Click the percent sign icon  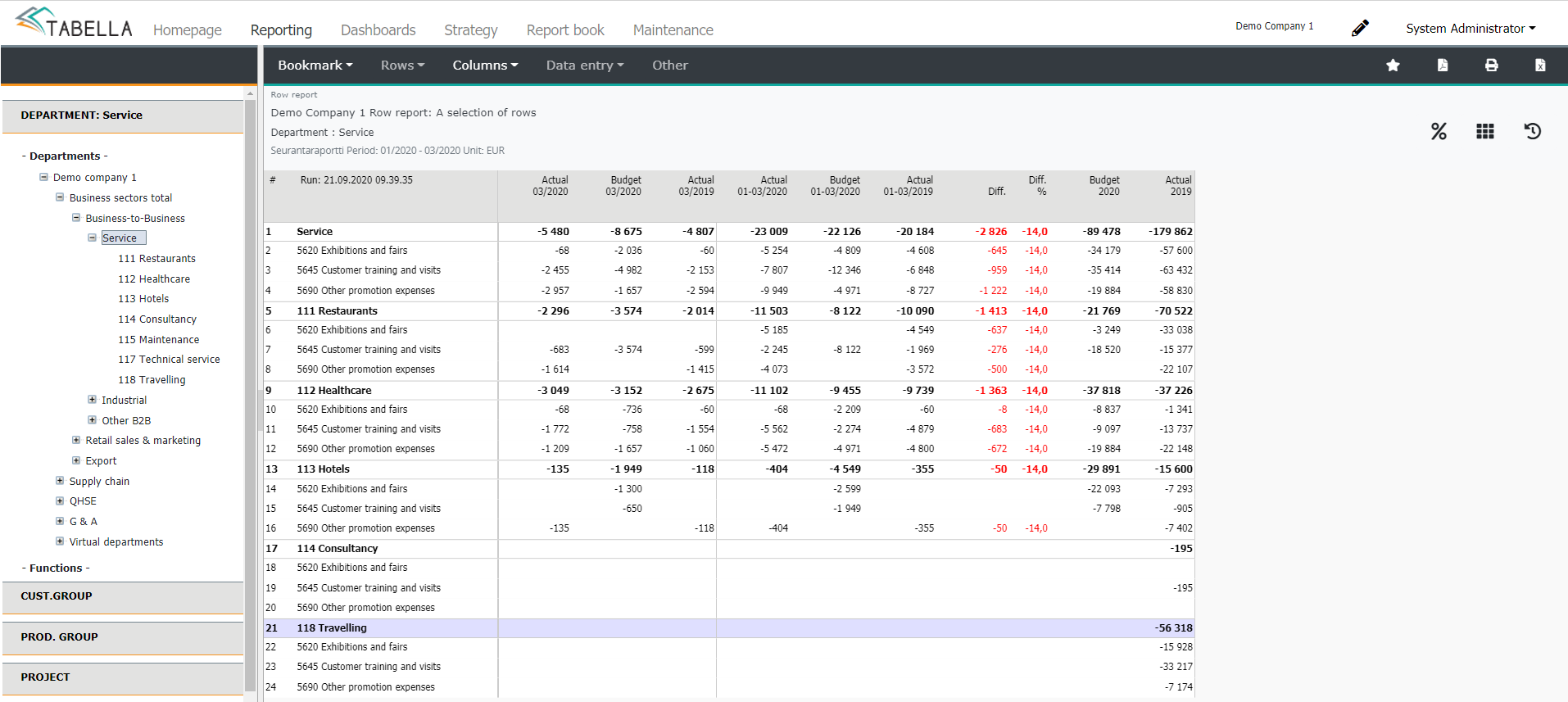1439,131
